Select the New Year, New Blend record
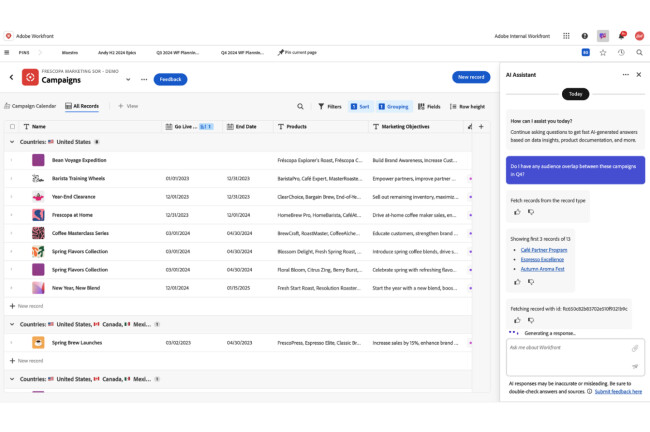Viewport: 650px width, 432px height. (x=76, y=288)
